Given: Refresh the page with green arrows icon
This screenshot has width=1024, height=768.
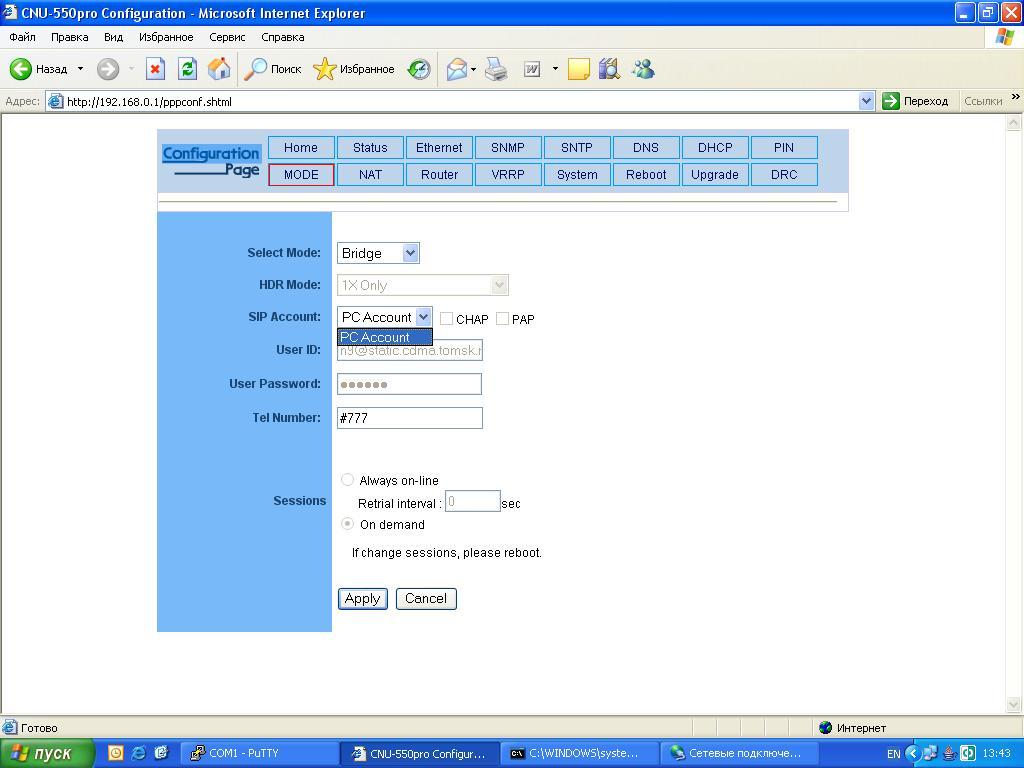Looking at the screenshot, I should pos(187,69).
